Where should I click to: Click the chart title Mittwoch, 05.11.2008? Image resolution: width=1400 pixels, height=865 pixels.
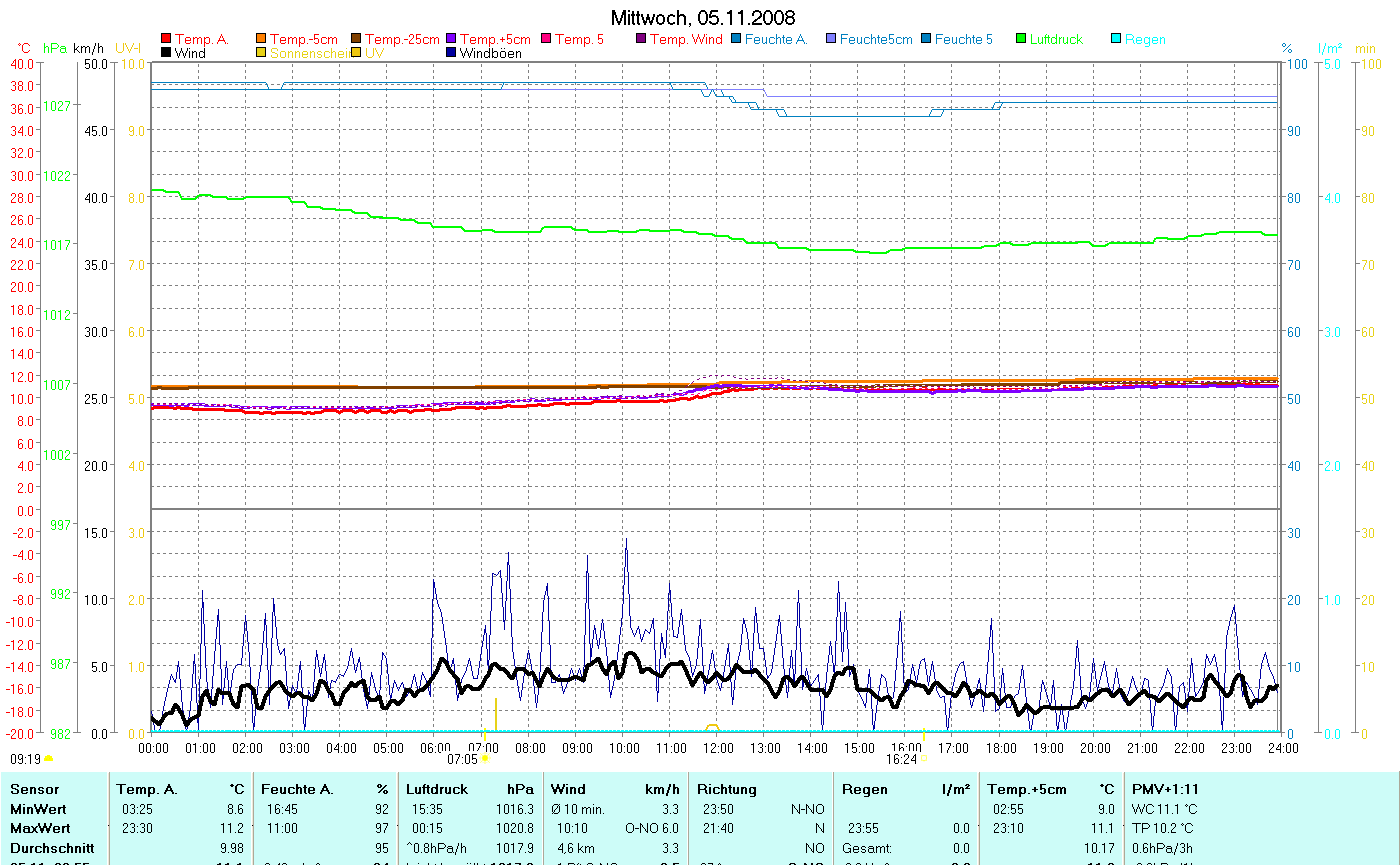703,18
